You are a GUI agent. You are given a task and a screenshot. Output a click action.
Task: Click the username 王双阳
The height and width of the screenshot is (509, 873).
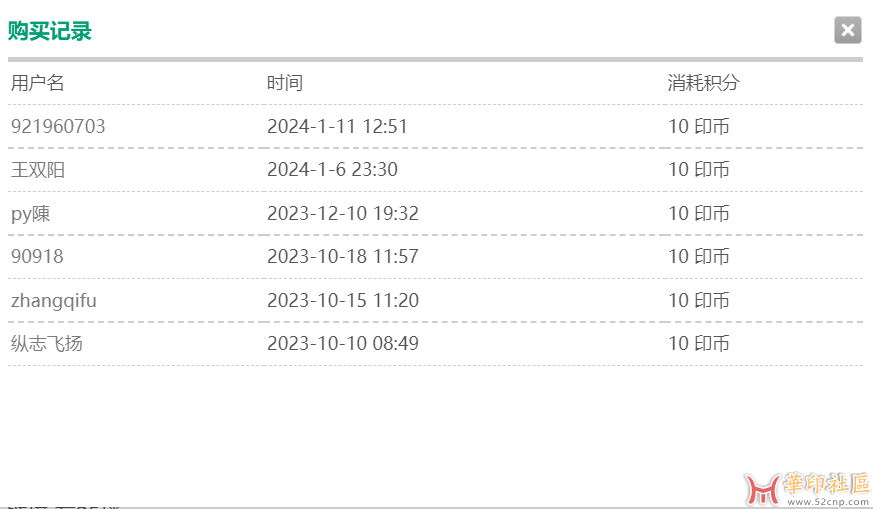38,170
